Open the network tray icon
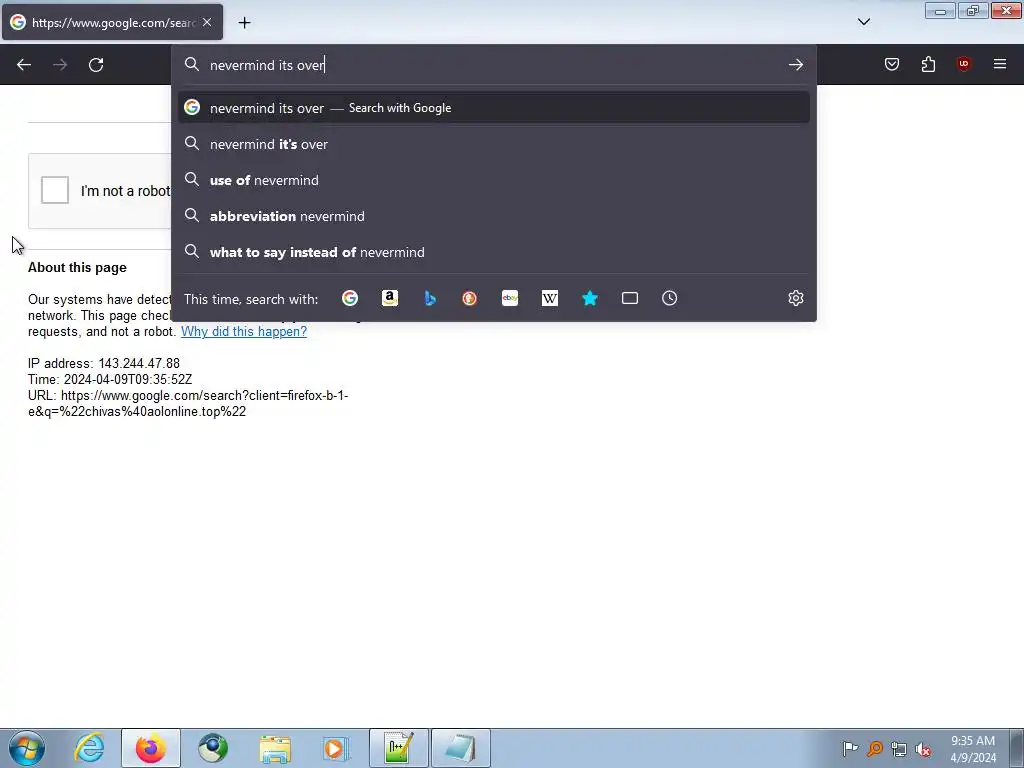 pyautogui.click(x=899, y=749)
